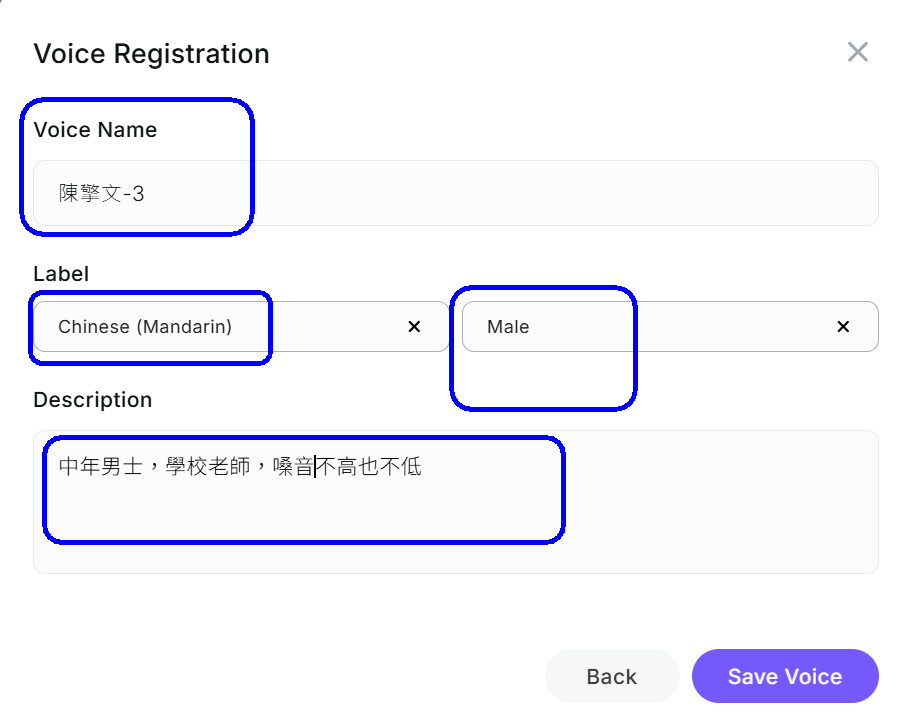Click the "Label" section heading
Image resolution: width=904 pixels, height=727 pixels.
[61, 273]
